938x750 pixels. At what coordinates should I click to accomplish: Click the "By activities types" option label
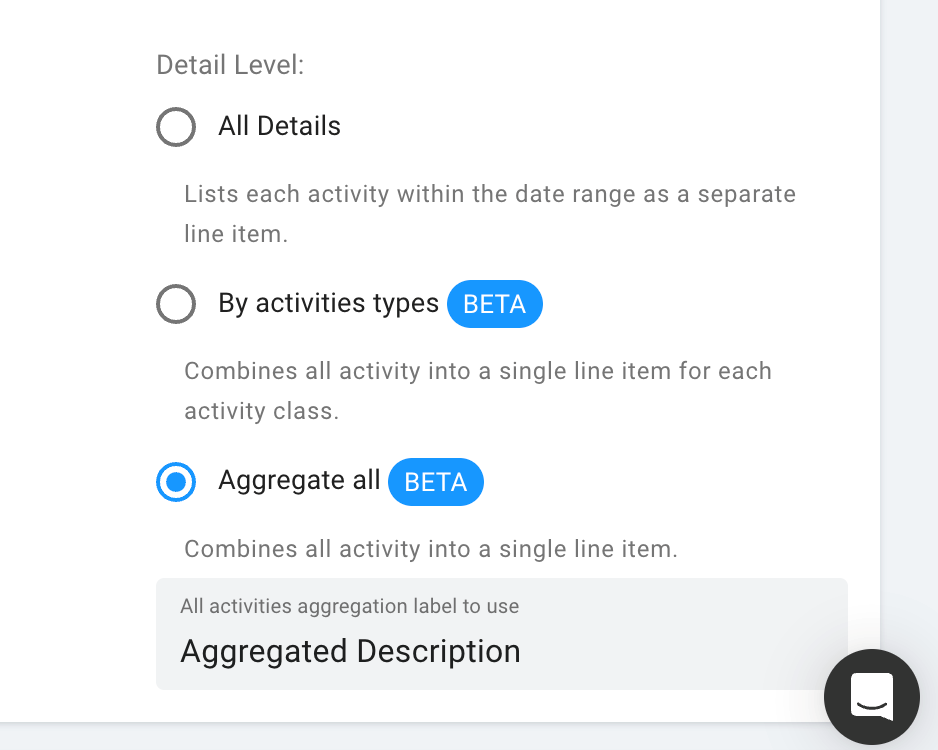tap(328, 303)
